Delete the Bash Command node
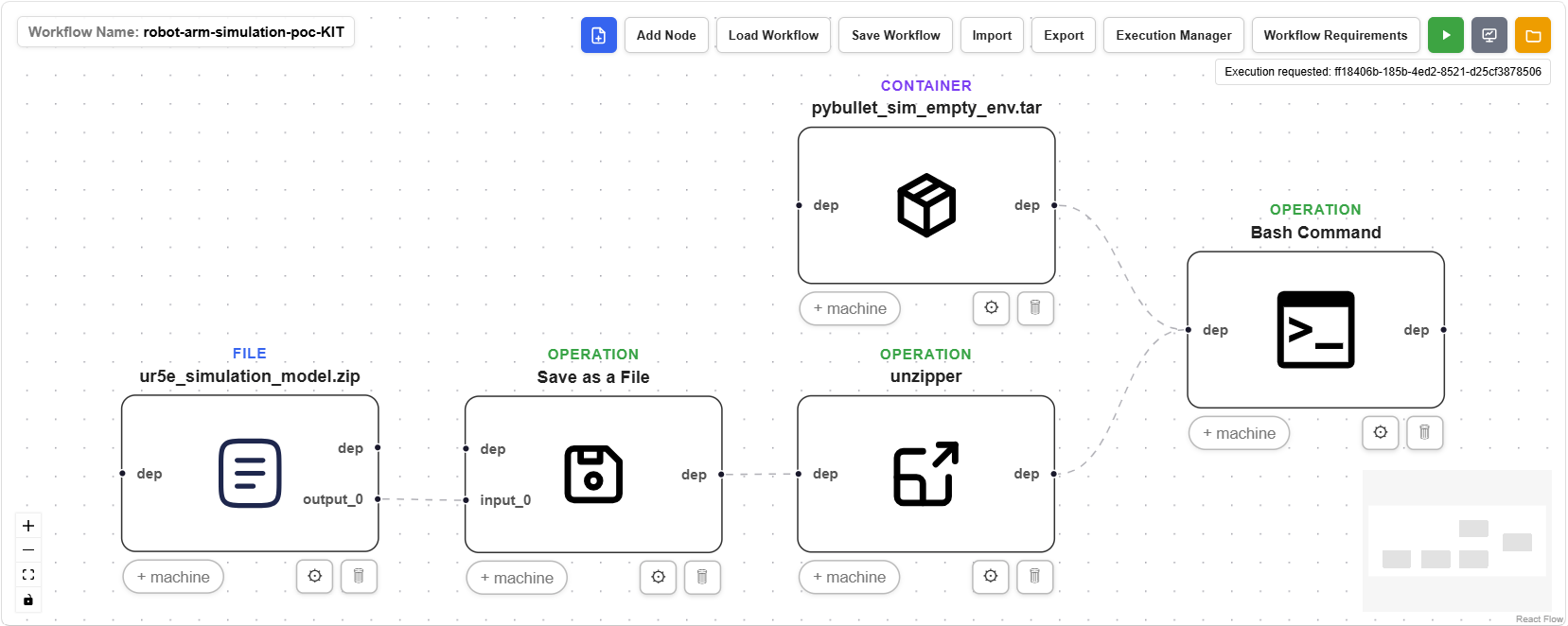 [x=1424, y=432]
